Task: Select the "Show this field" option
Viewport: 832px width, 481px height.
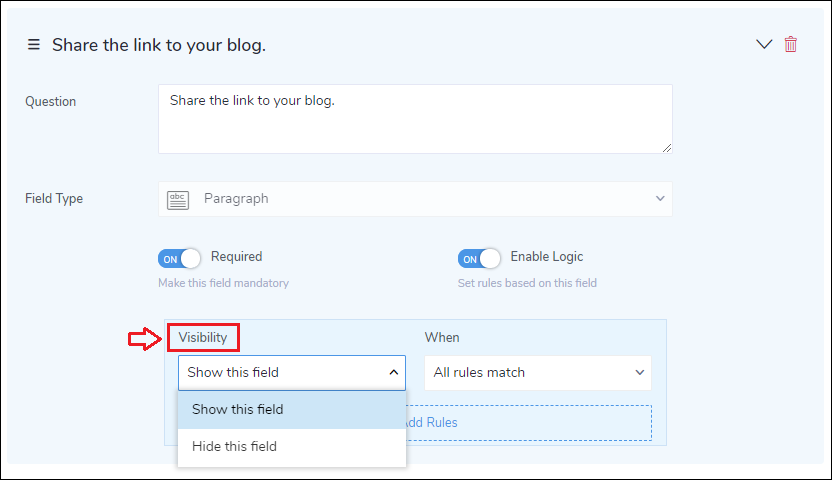Action: pos(238,409)
